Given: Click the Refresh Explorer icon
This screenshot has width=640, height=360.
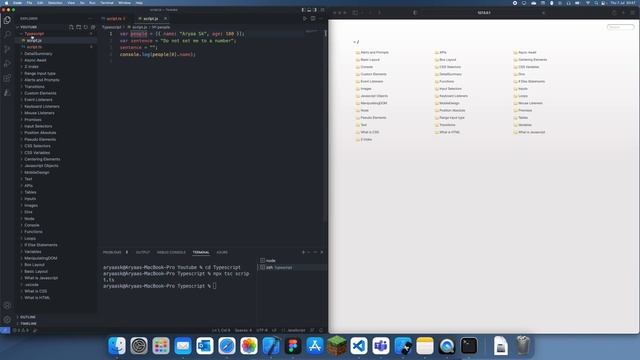Looking at the screenshot, I should tap(86, 27).
